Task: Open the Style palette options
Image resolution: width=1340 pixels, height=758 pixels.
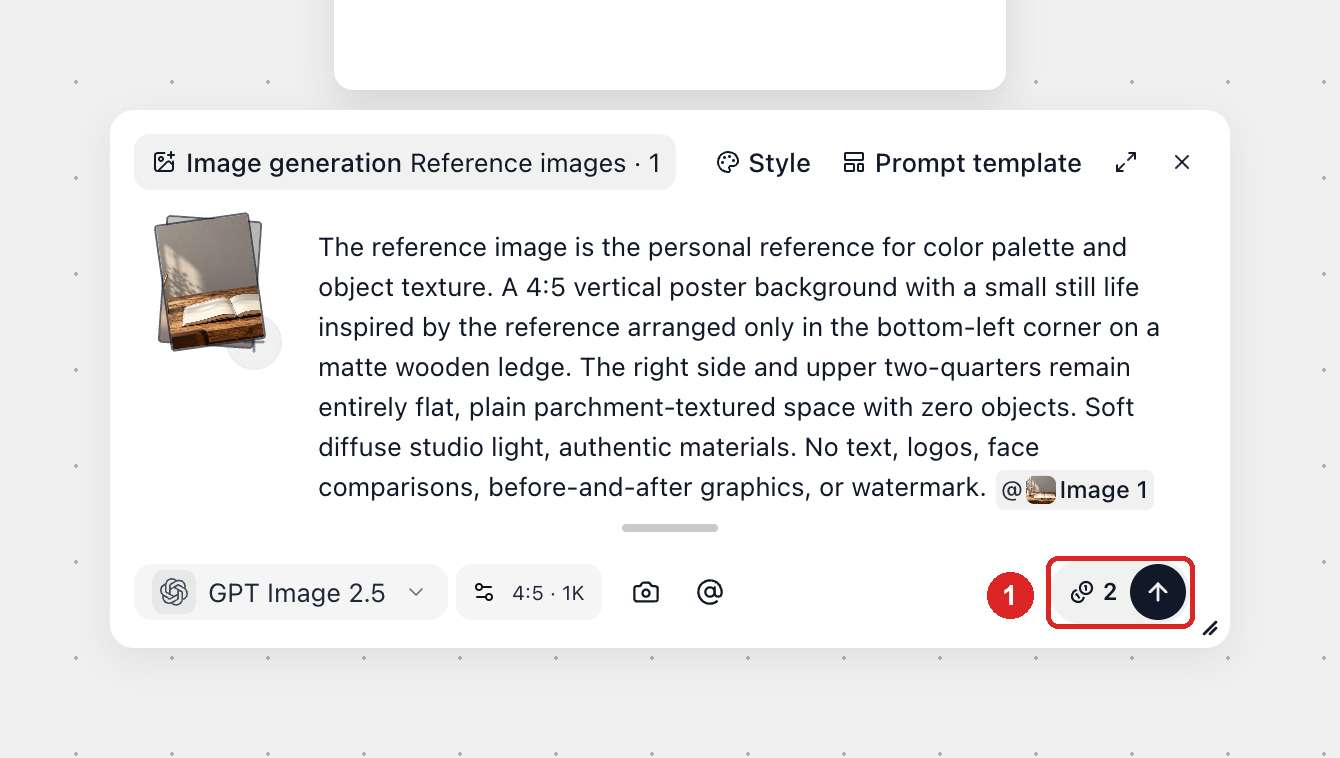Action: 763,163
